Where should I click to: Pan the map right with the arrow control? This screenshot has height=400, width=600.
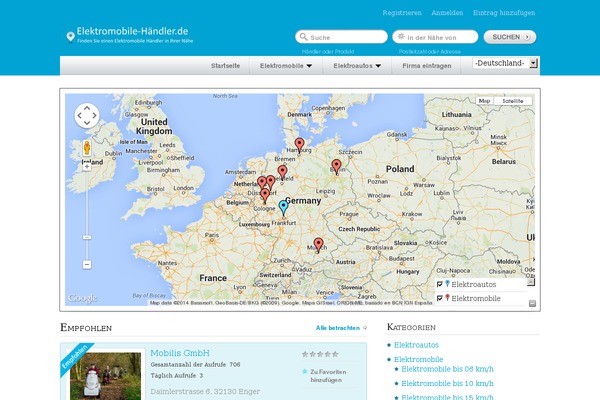click(x=94, y=116)
